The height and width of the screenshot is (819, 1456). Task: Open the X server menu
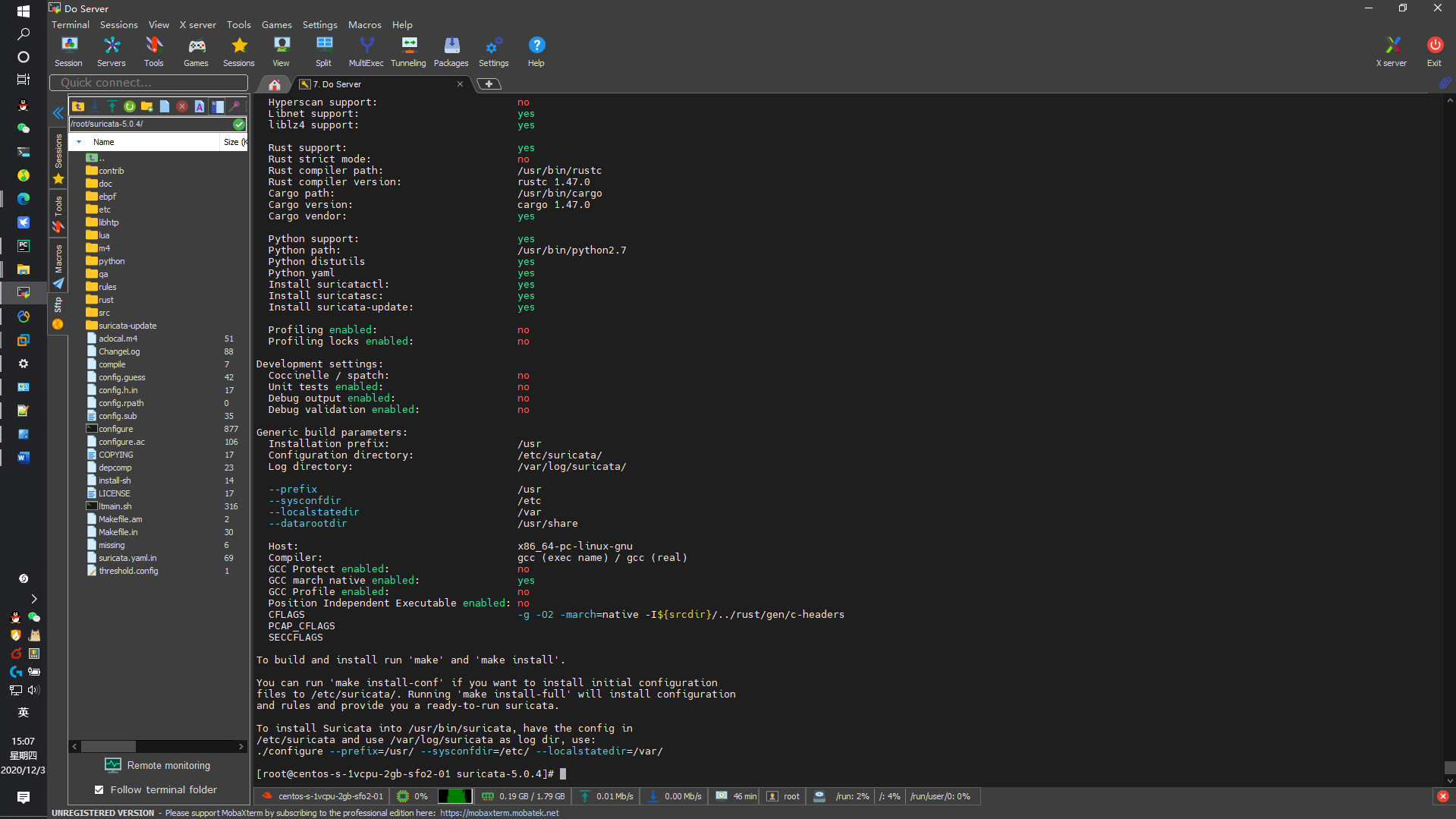tap(198, 25)
